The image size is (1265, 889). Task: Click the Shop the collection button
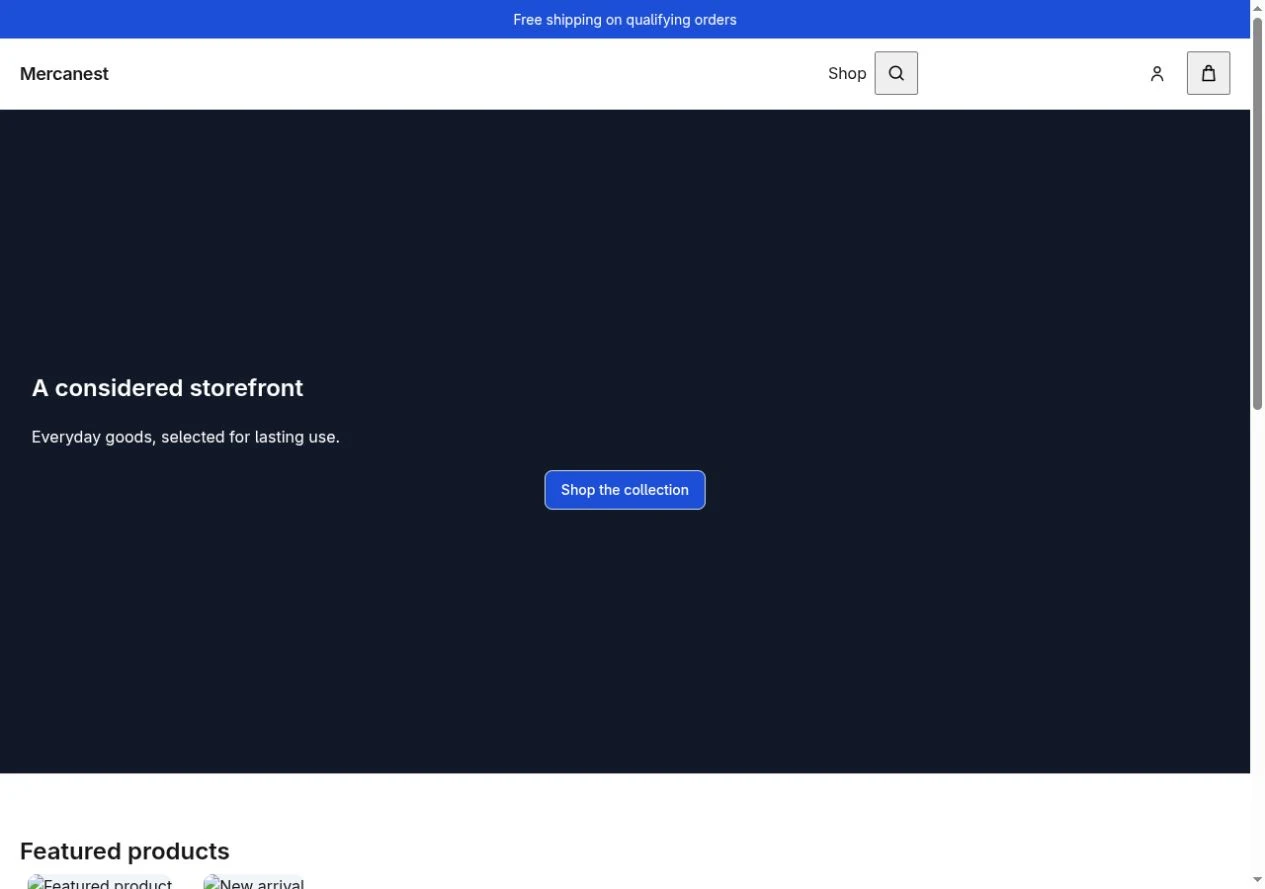625,490
